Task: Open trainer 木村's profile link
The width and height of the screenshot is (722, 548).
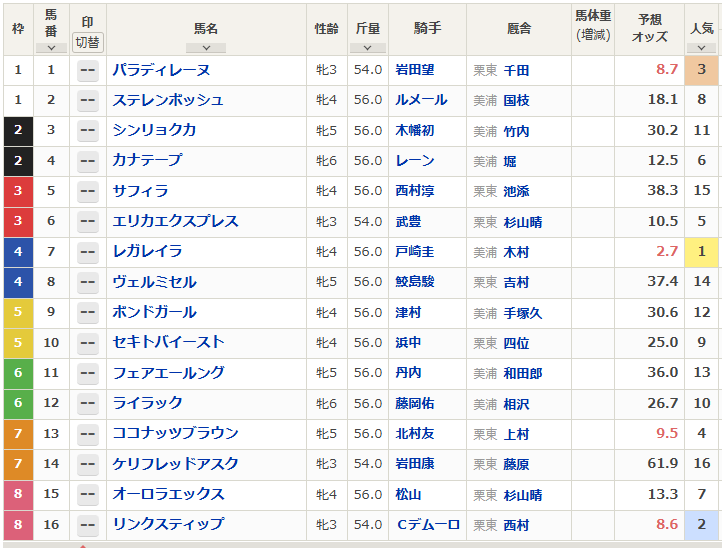Action: (516, 252)
